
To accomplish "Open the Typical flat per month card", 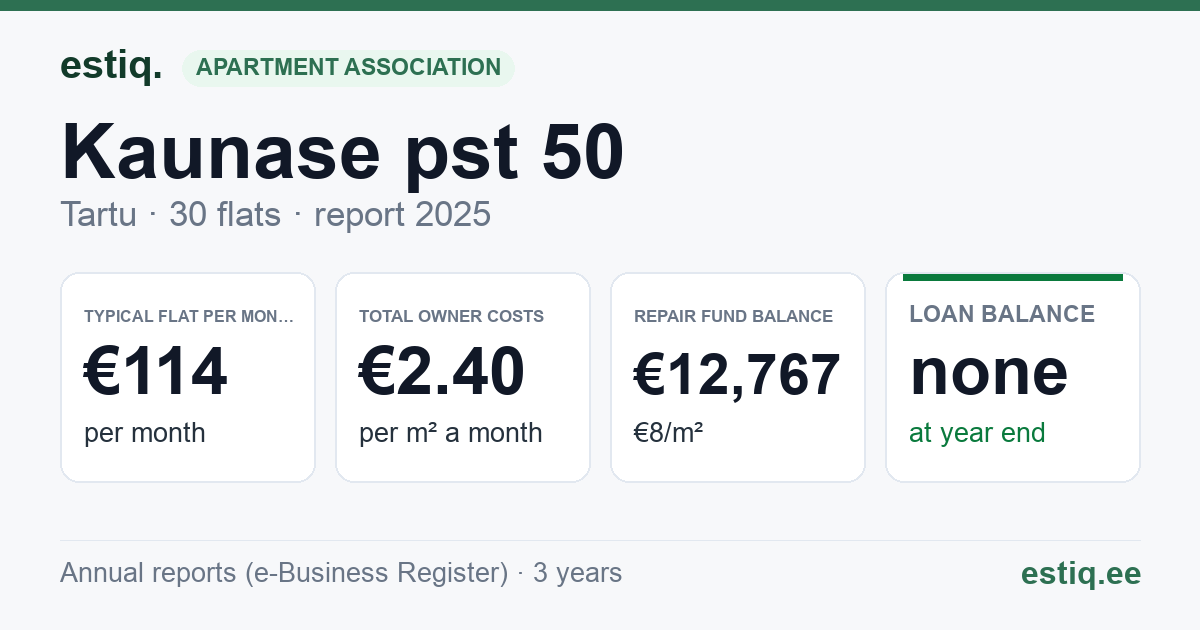I will coord(188,377).
